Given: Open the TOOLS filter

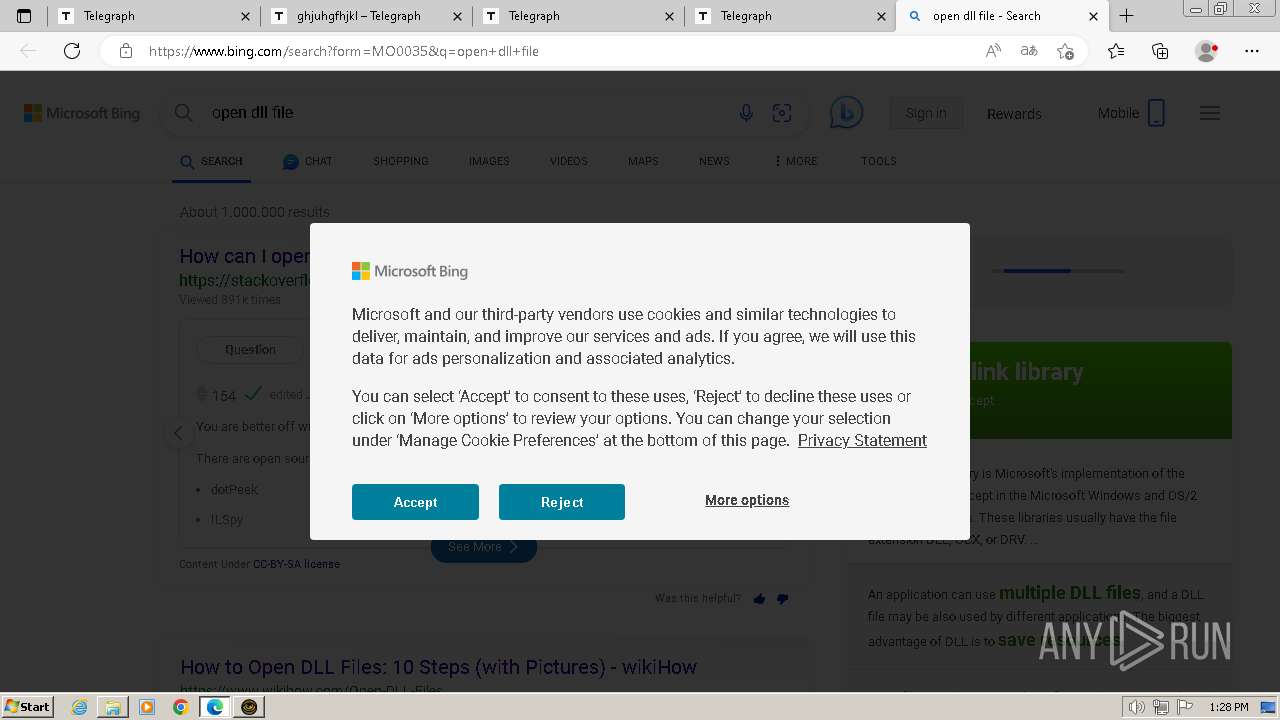Looking at the screenshot, I should (879, 161).
